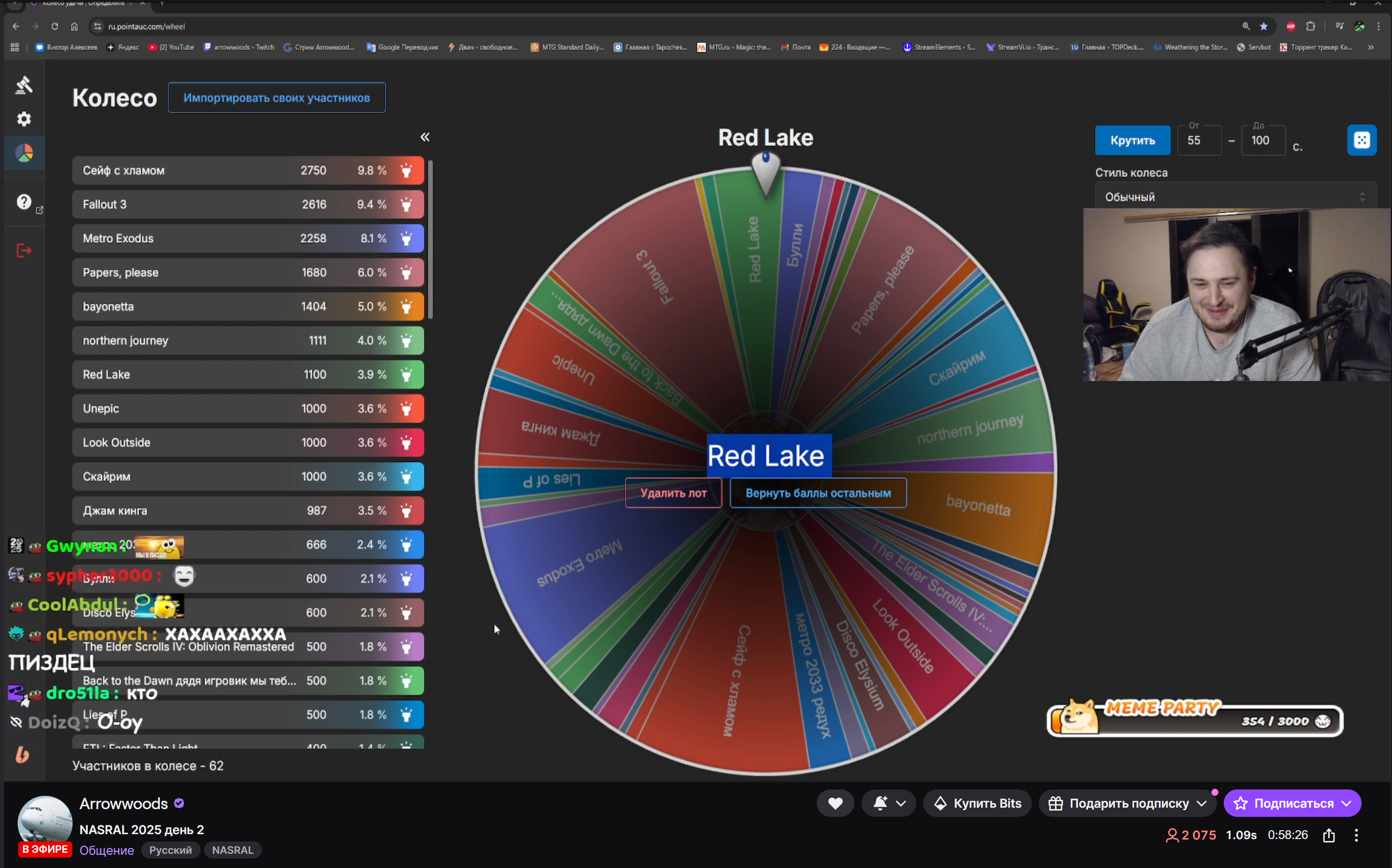Click 'Удалить лот' button on wheel
1392x868 pixels.
pyautogui.click(x=673, y=492)
